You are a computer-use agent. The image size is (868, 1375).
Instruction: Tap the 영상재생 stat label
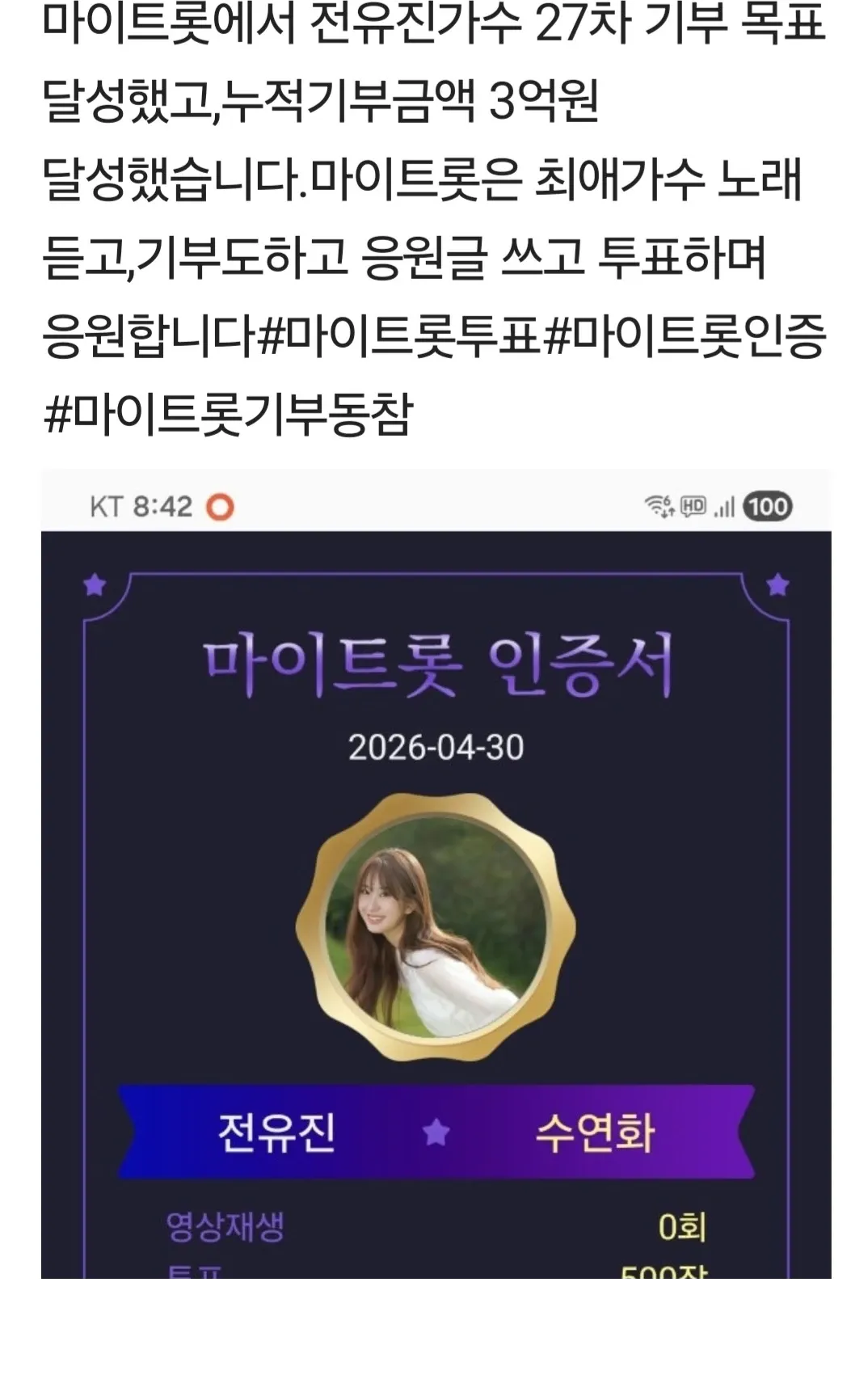(x=225, y=1226)
